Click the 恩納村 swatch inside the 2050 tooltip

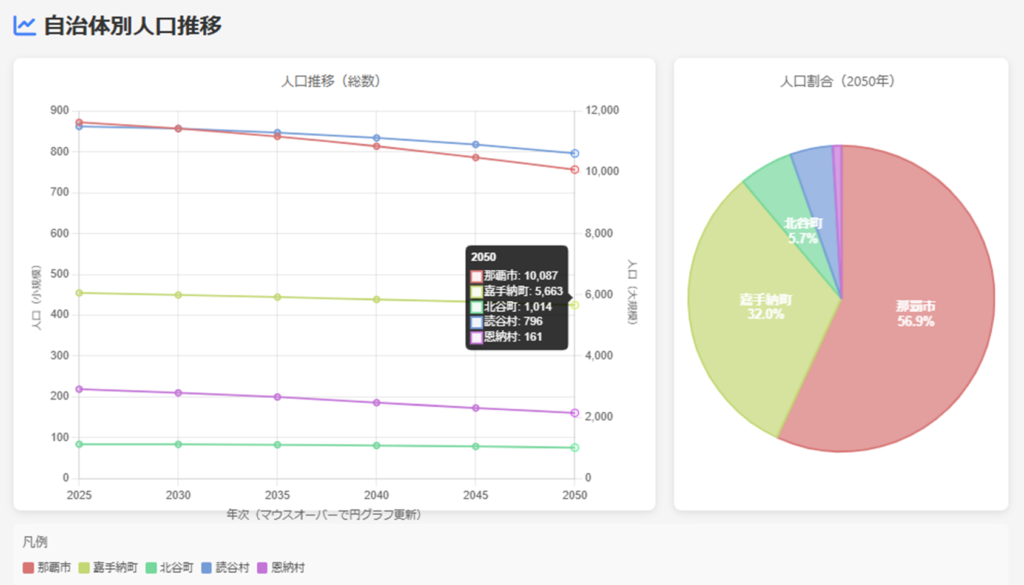point(477,338)
